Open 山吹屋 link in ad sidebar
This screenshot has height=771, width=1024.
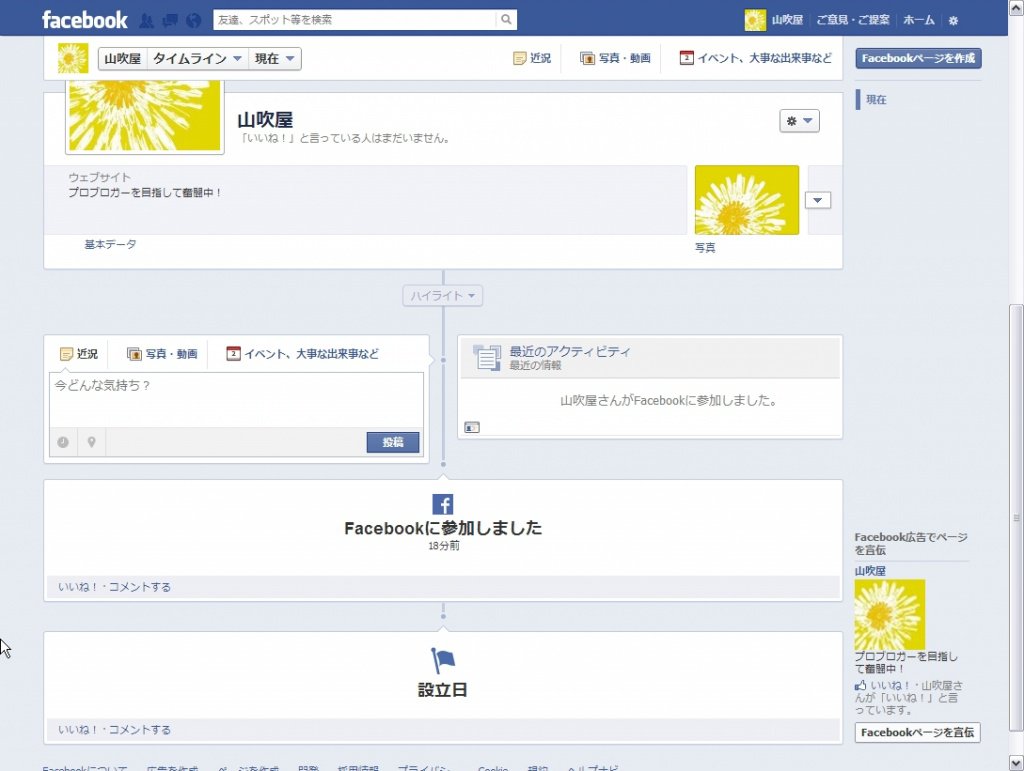pyautogui.click(x=870, y=571)
